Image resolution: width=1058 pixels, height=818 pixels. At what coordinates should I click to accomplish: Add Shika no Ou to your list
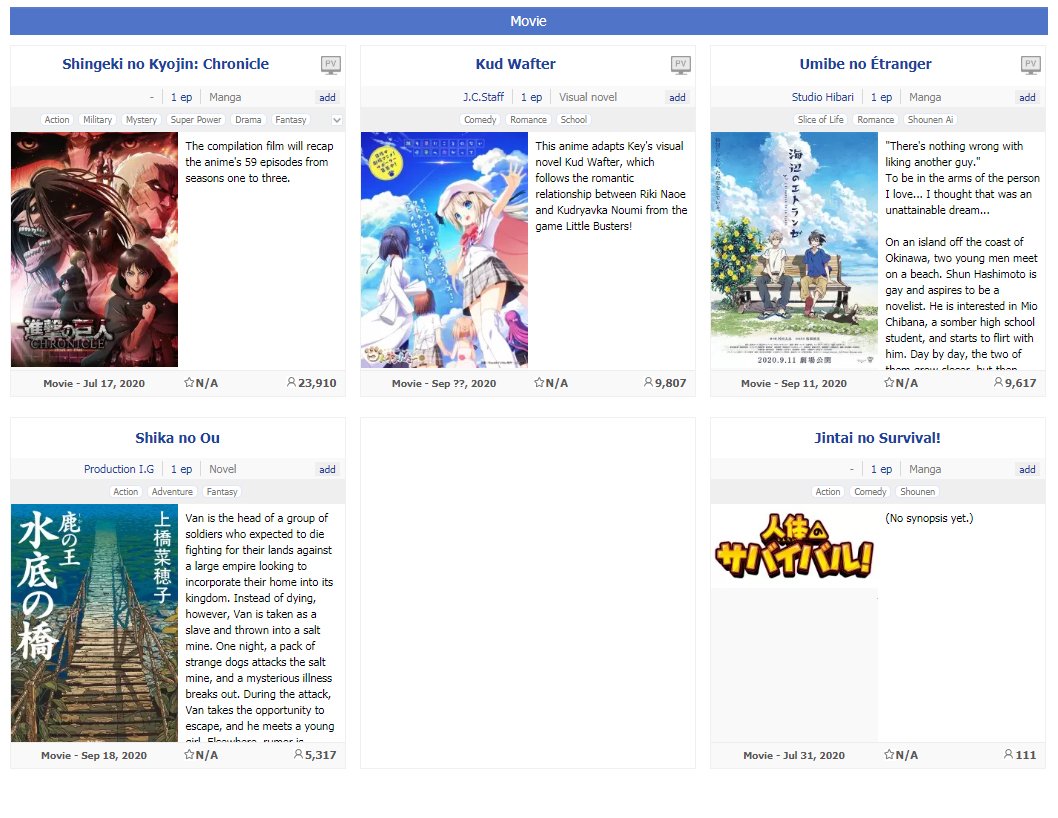pyautogui.click(x=327, y=469)
